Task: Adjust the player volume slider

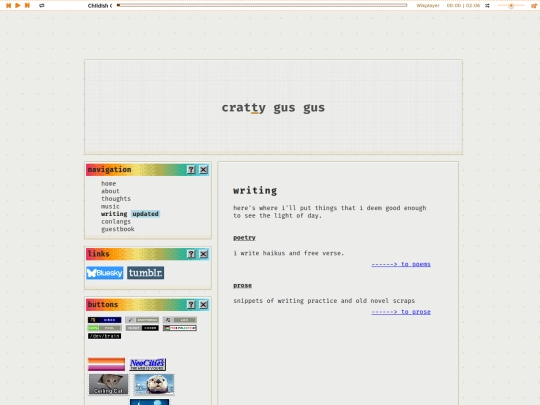Action: [511, 6]
